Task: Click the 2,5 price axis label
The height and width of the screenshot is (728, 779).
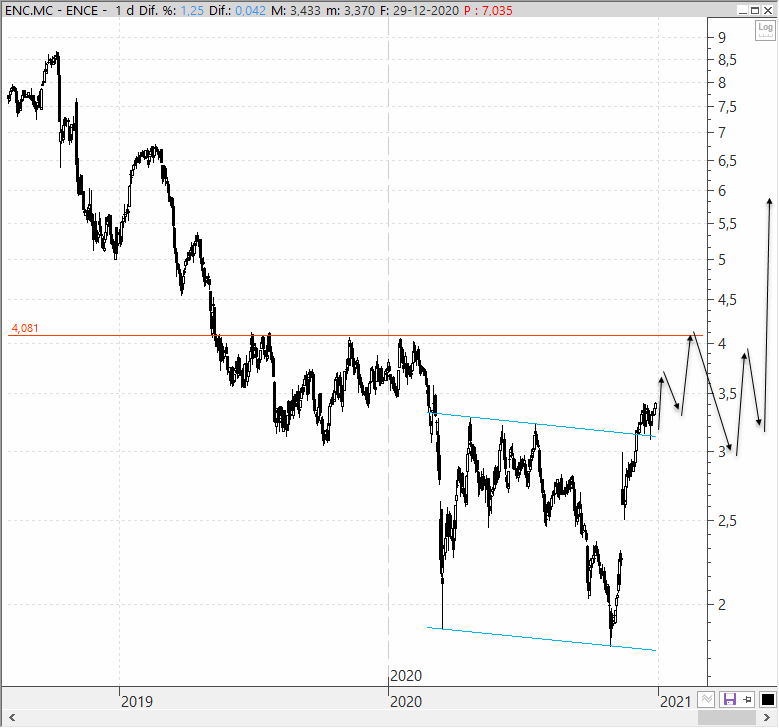Action: click(727, 521)
